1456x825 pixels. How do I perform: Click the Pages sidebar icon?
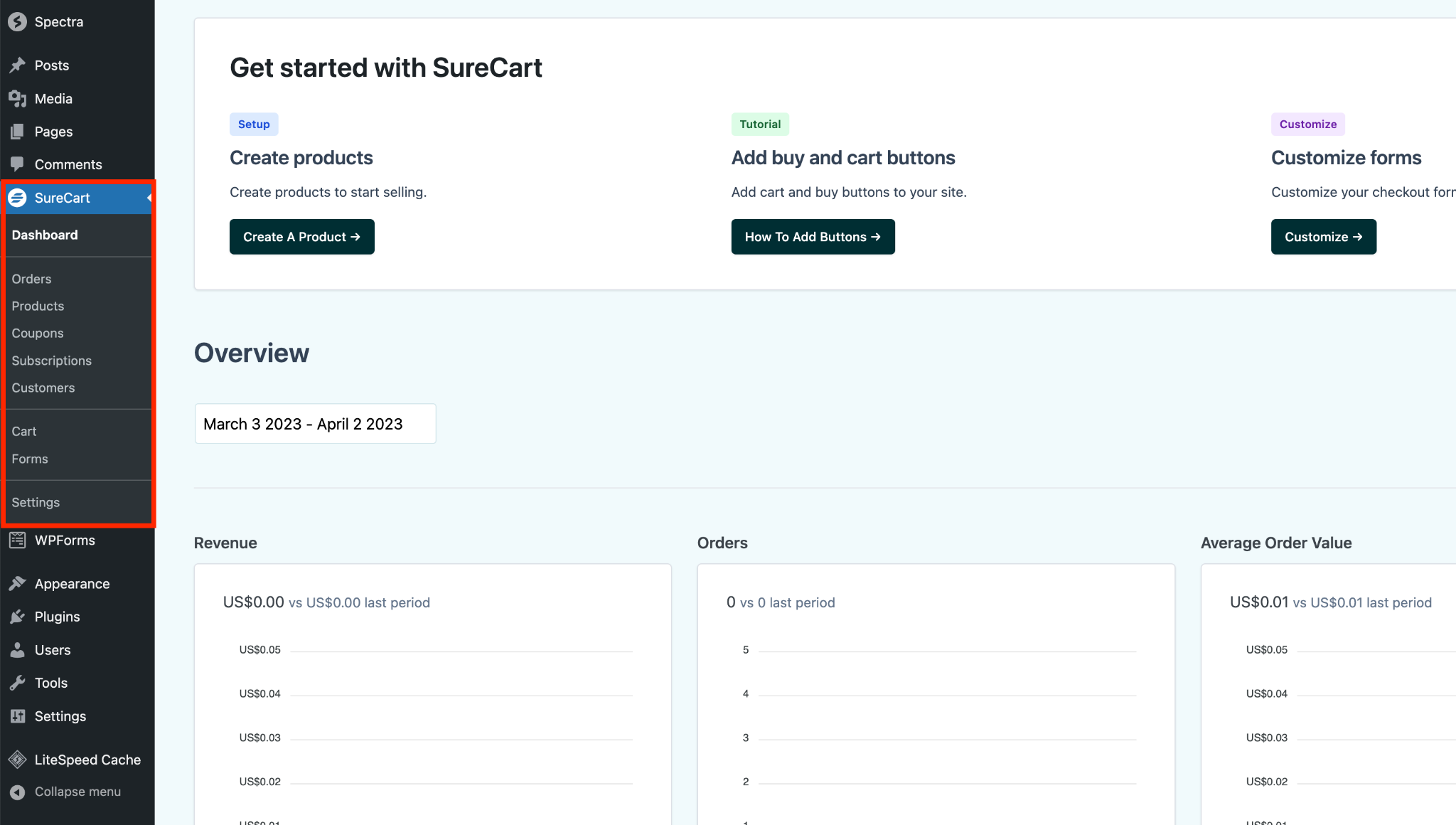click(x=18, y=131)
